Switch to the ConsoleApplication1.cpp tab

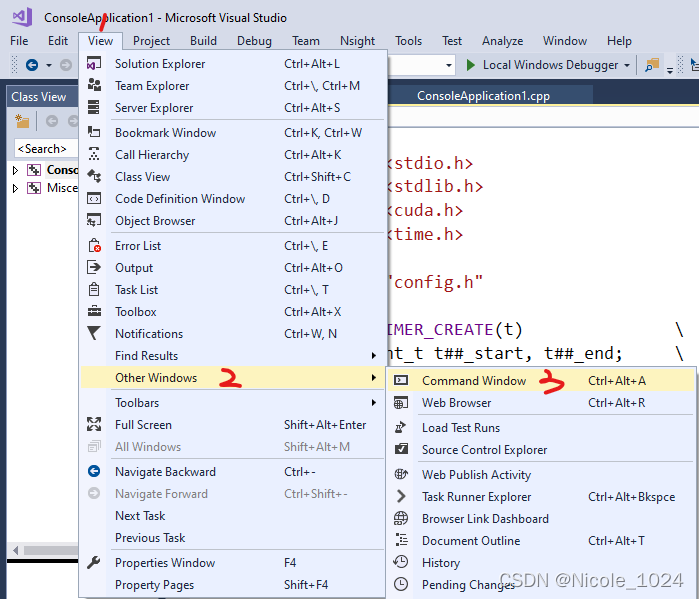point(483,96)
